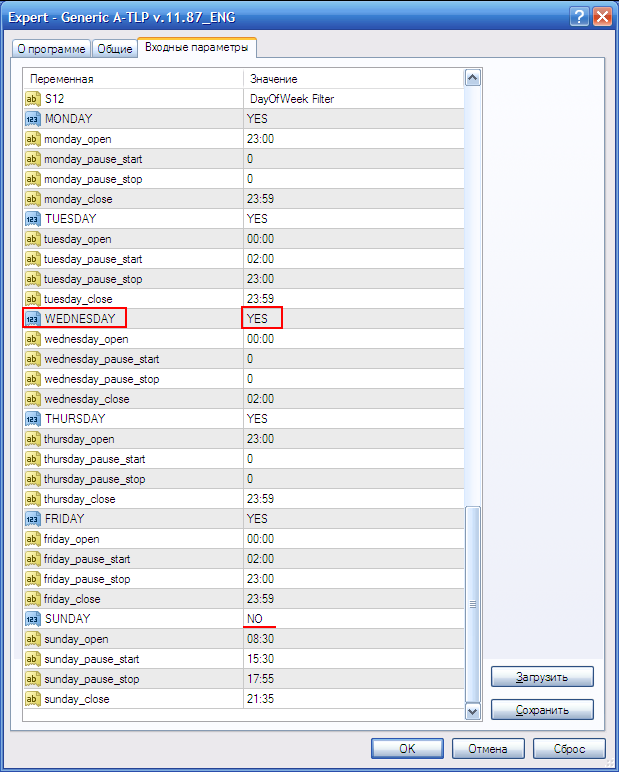
Task: Click the scrollbar down arrow
Action: point(473,711)
